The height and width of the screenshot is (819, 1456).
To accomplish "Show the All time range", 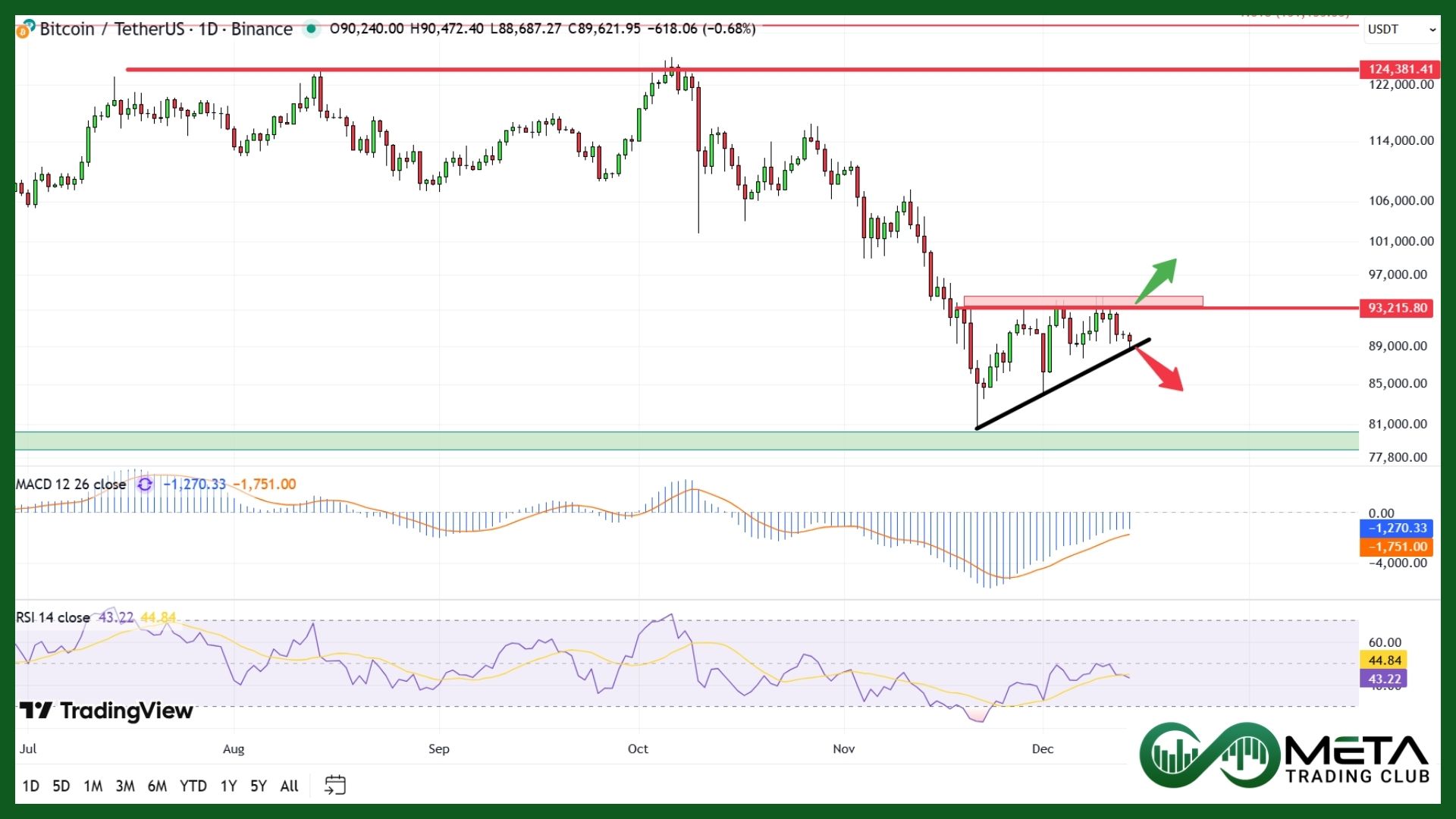I will pos(289,786).
